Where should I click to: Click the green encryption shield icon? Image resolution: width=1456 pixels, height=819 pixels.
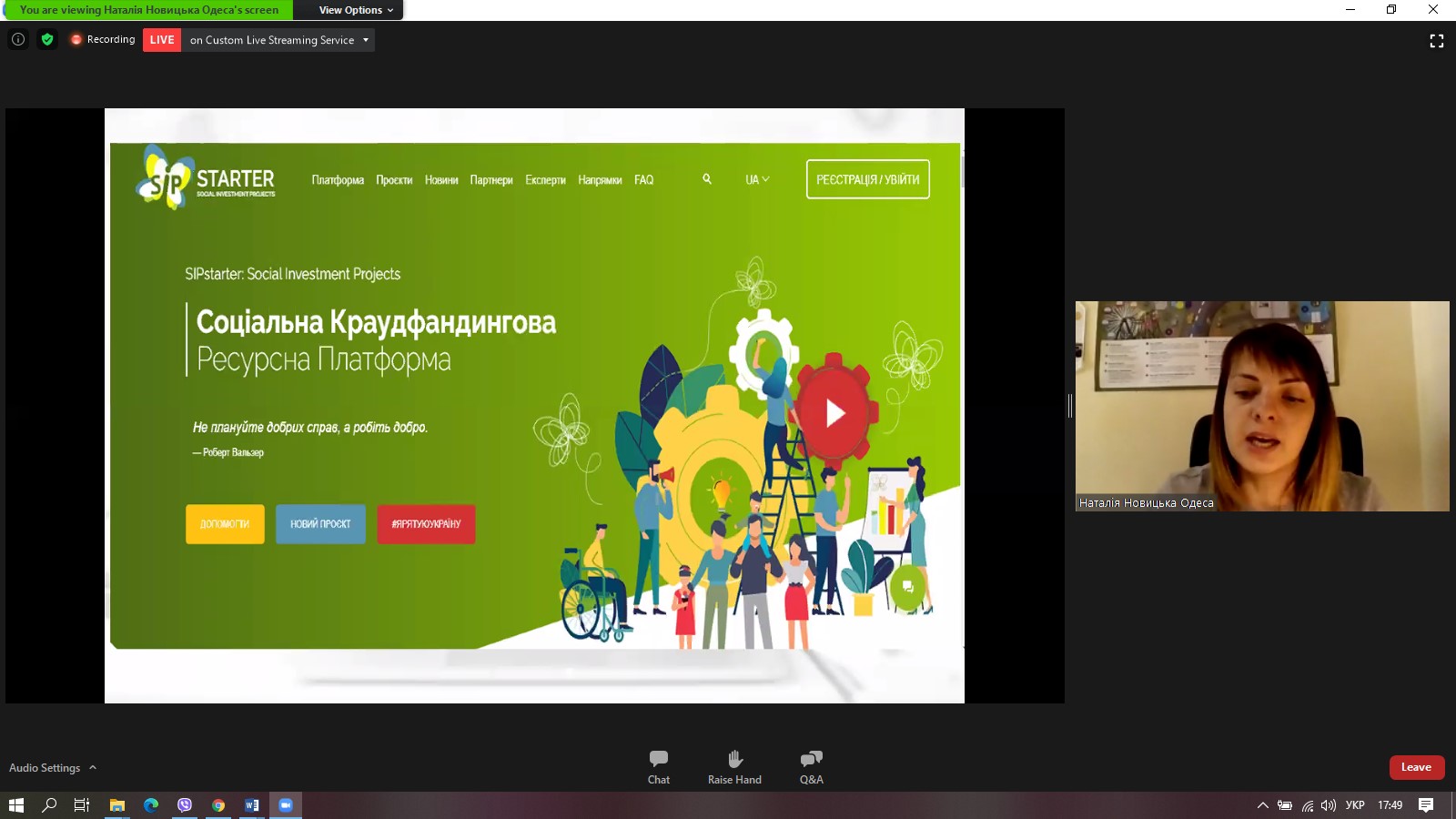click(x=47, y=39)
